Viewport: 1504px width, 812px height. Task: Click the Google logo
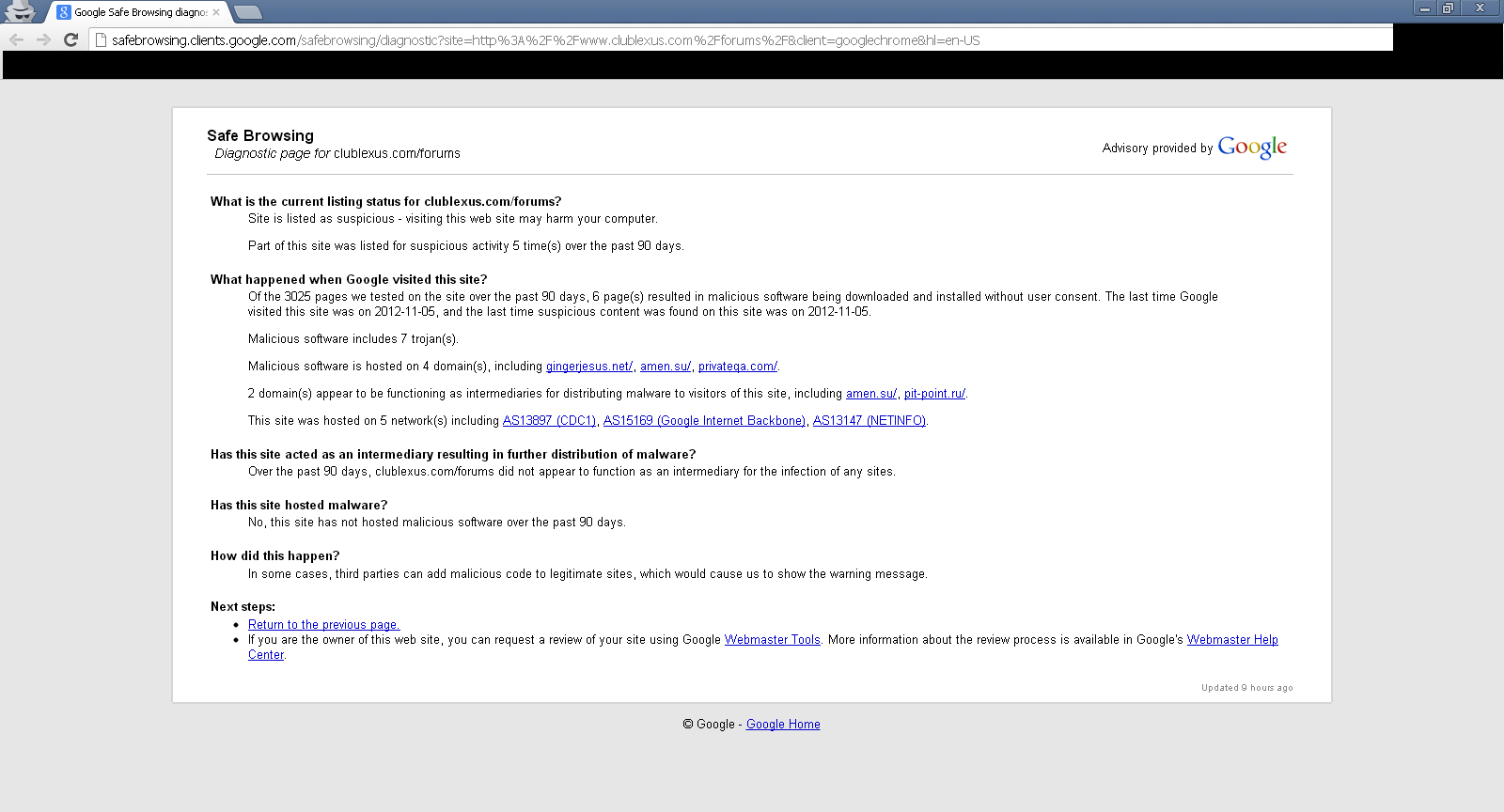click(x=1252, y=148)
